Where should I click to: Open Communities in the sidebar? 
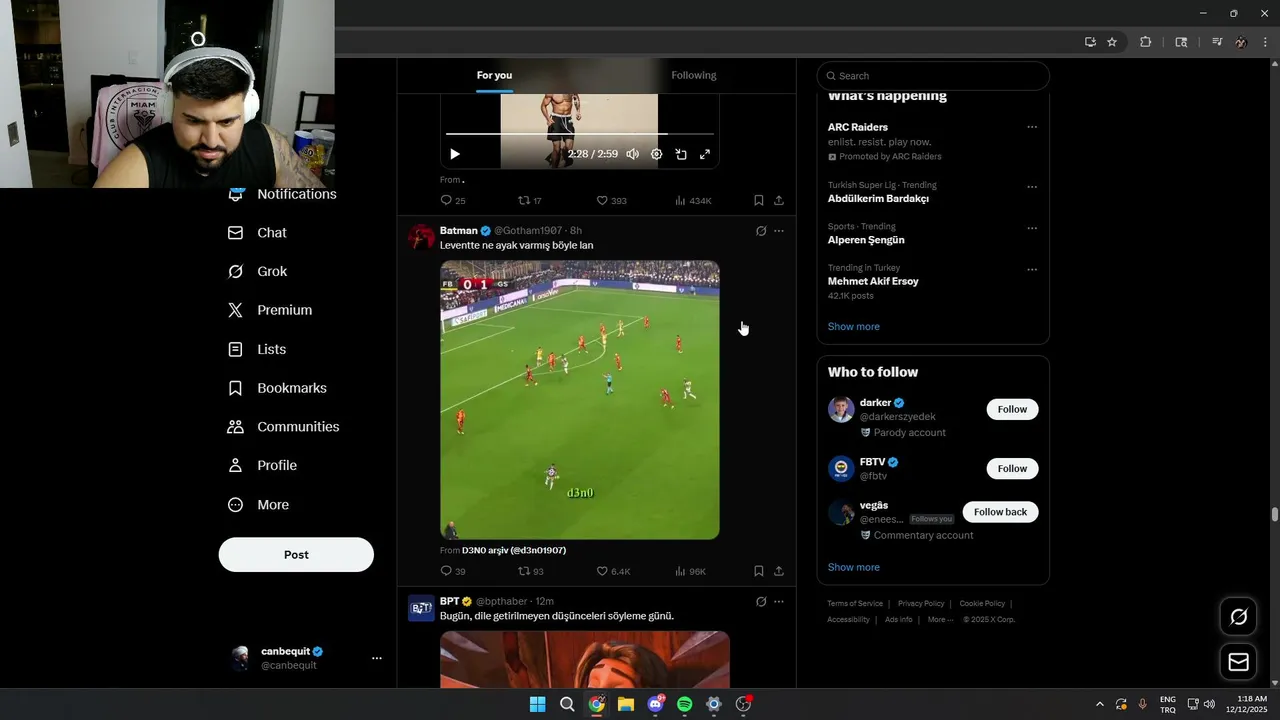tap(284, 427)
